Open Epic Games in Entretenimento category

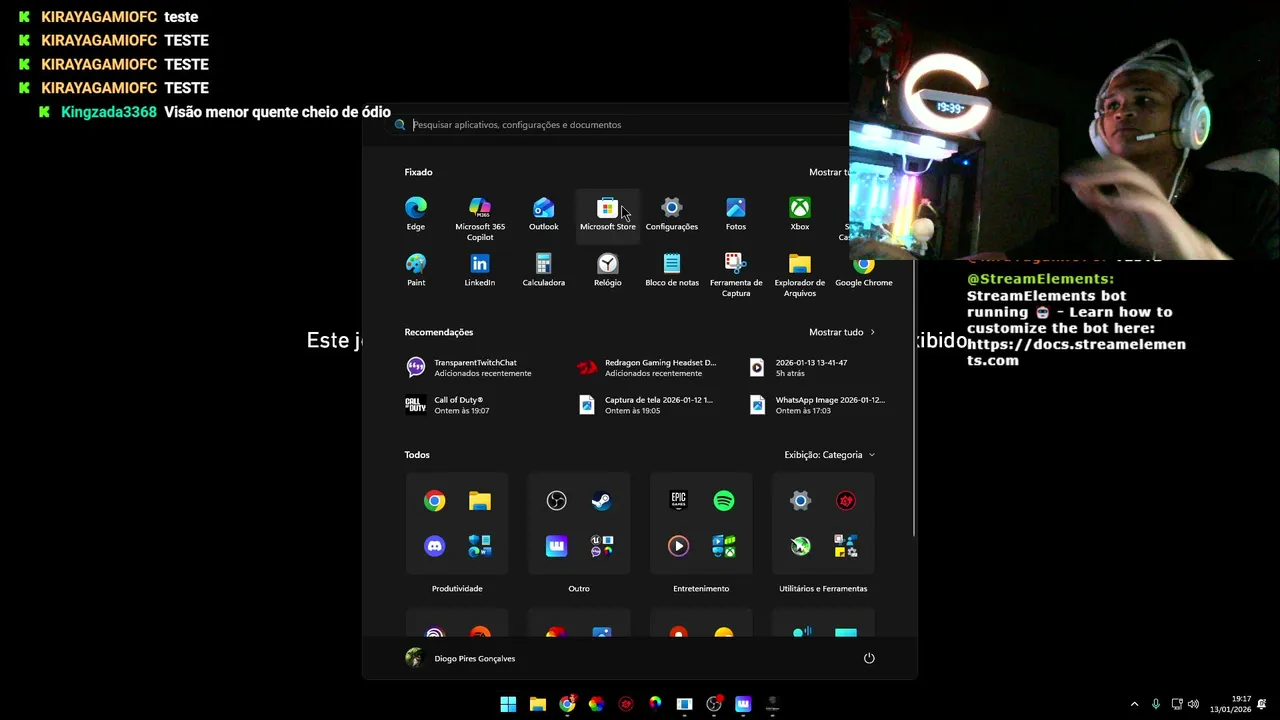[679, 501]
